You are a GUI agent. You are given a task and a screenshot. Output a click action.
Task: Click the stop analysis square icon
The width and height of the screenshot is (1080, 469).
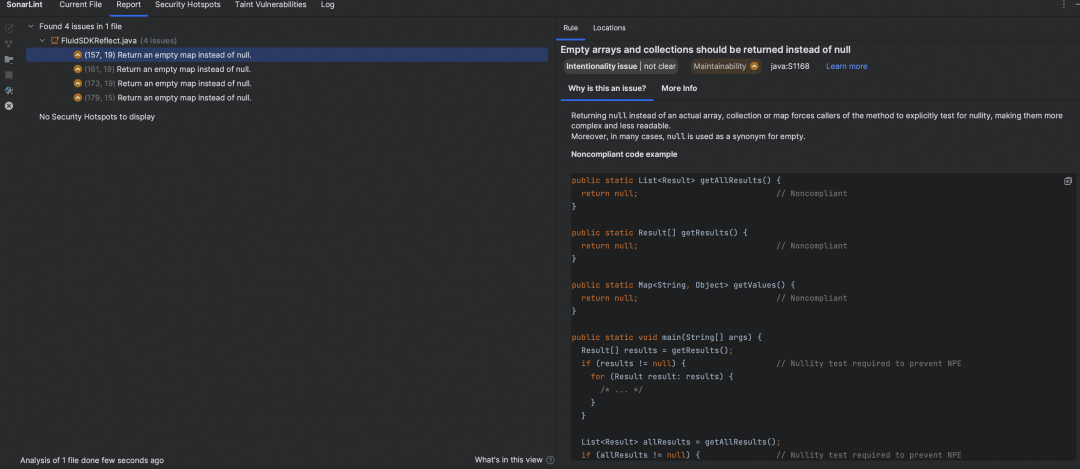[9, 75]
